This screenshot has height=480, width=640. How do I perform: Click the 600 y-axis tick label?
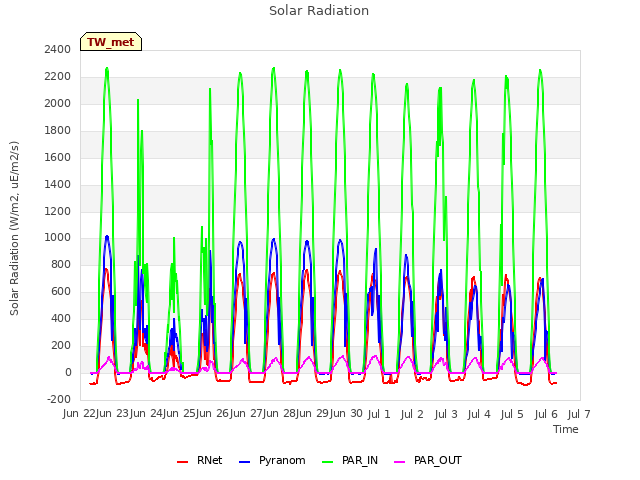click(61, 291)
